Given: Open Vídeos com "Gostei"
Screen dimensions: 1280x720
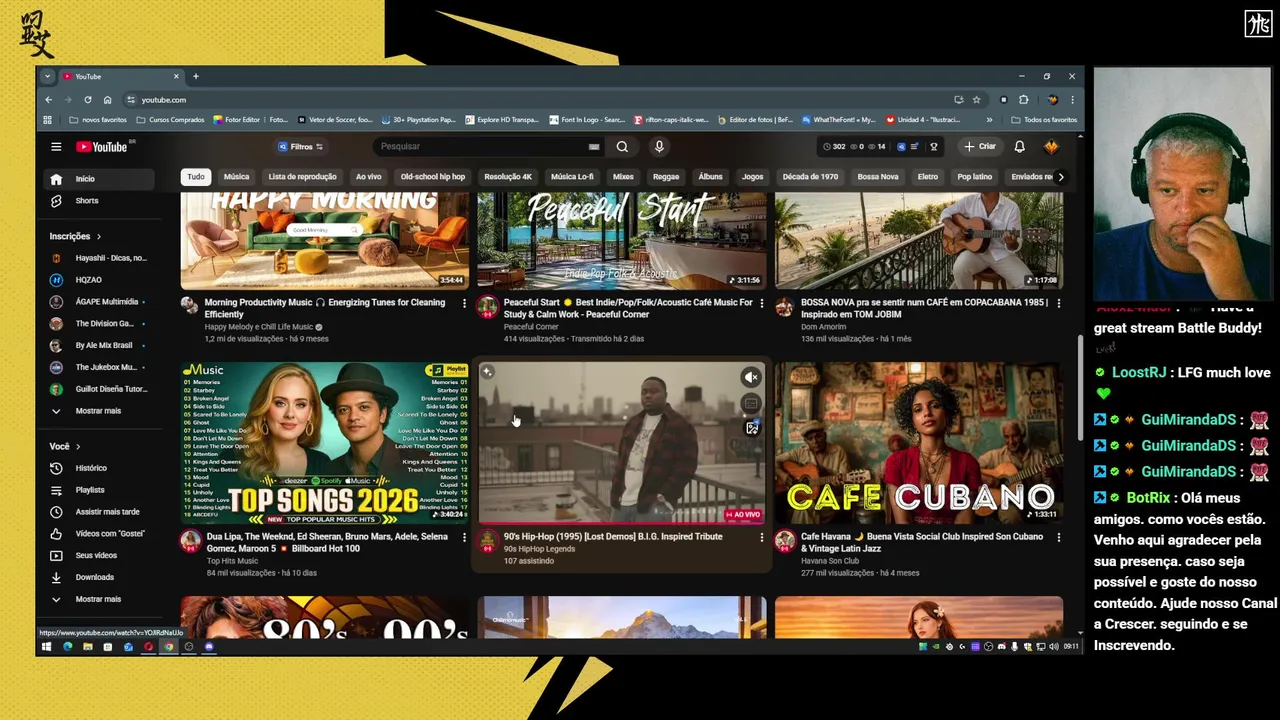Looking at the screenshot, I should [98, 534].
